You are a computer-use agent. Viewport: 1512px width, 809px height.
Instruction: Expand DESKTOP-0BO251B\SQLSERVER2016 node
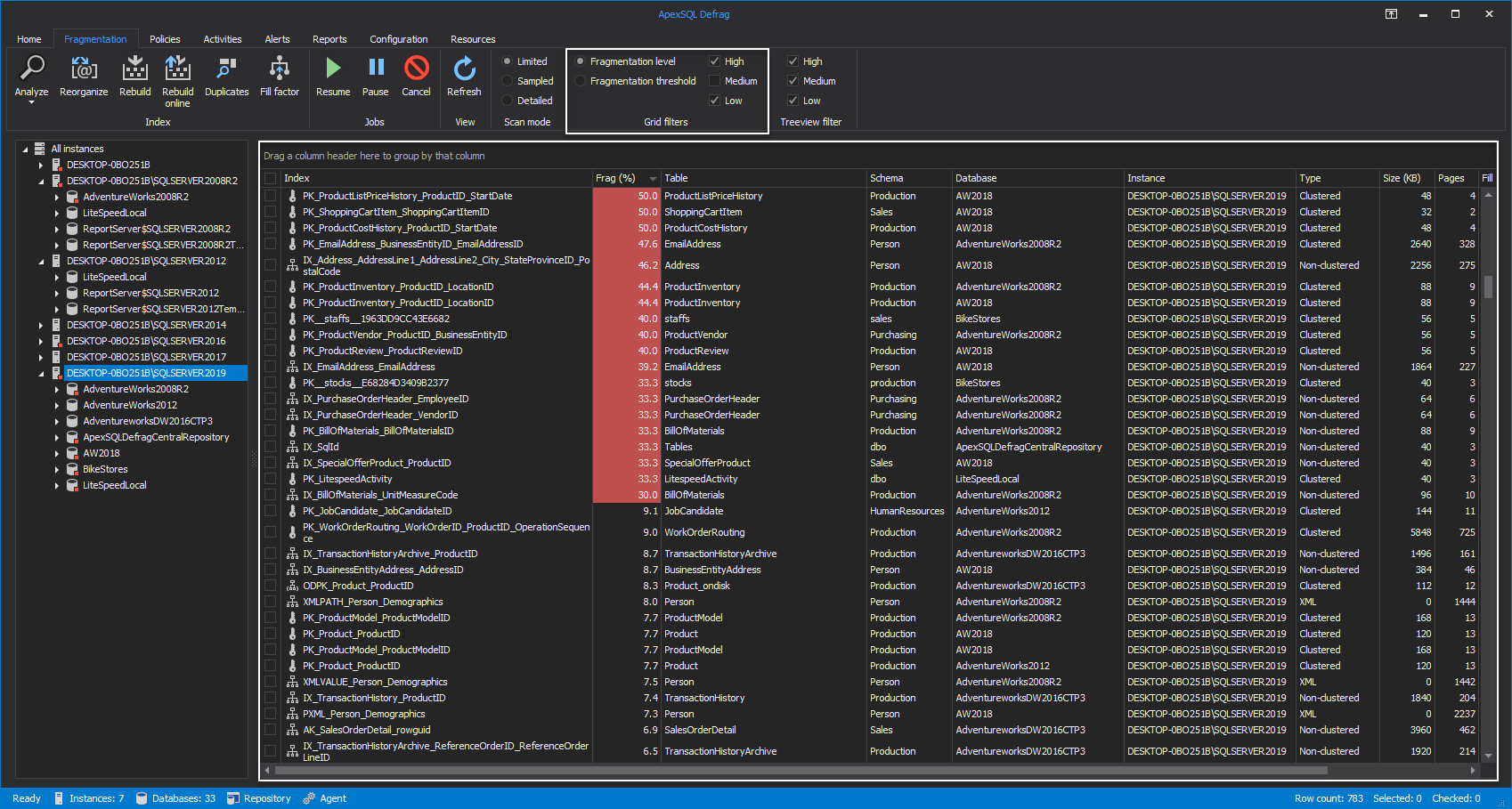tap(41, 341)
